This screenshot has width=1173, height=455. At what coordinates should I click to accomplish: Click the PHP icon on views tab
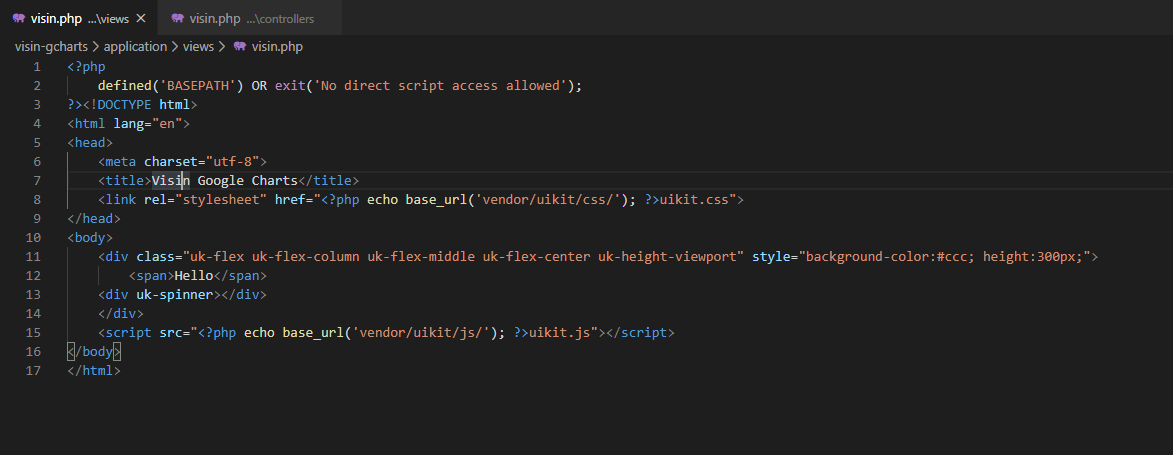(x=19, y=18)
